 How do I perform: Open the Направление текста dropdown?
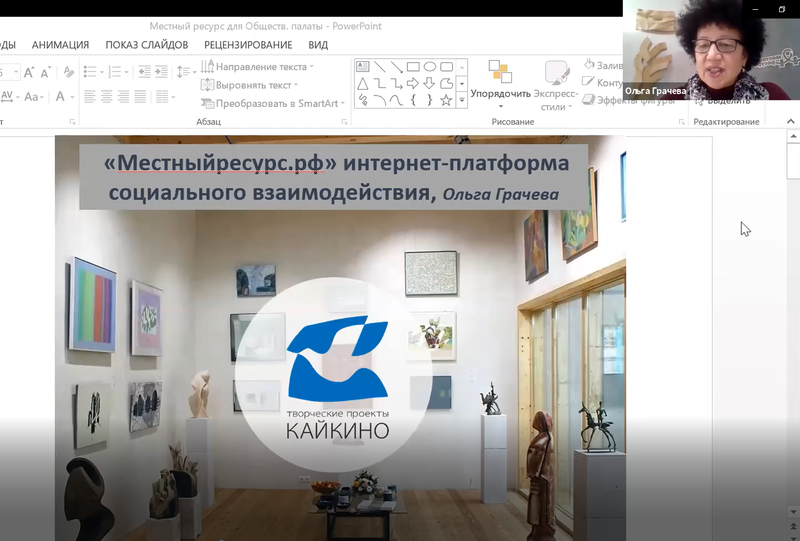pyautogui.click(x=258, y=66)
